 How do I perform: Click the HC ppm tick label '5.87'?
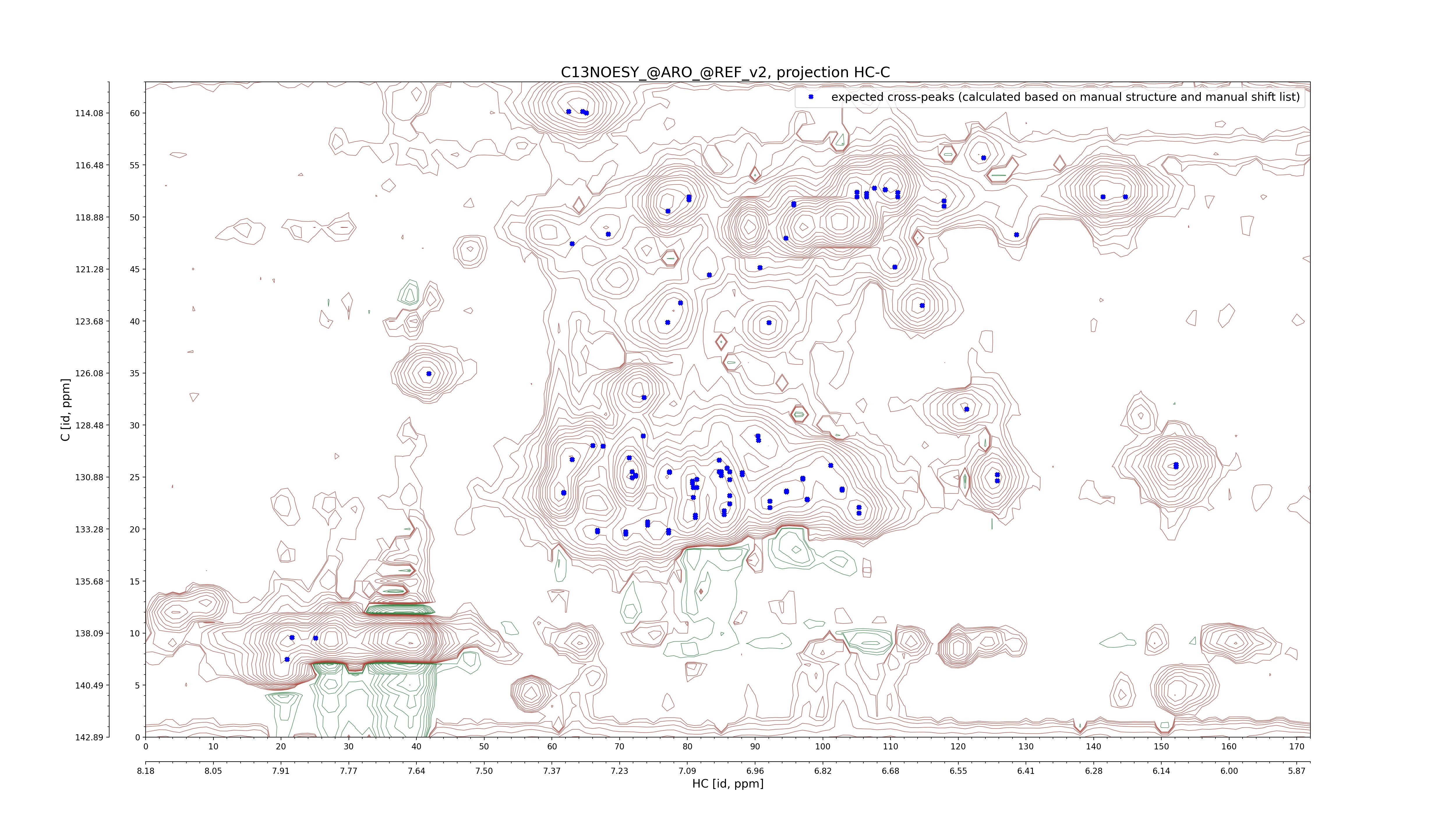pyautogui.click(x=1297, y=771)
